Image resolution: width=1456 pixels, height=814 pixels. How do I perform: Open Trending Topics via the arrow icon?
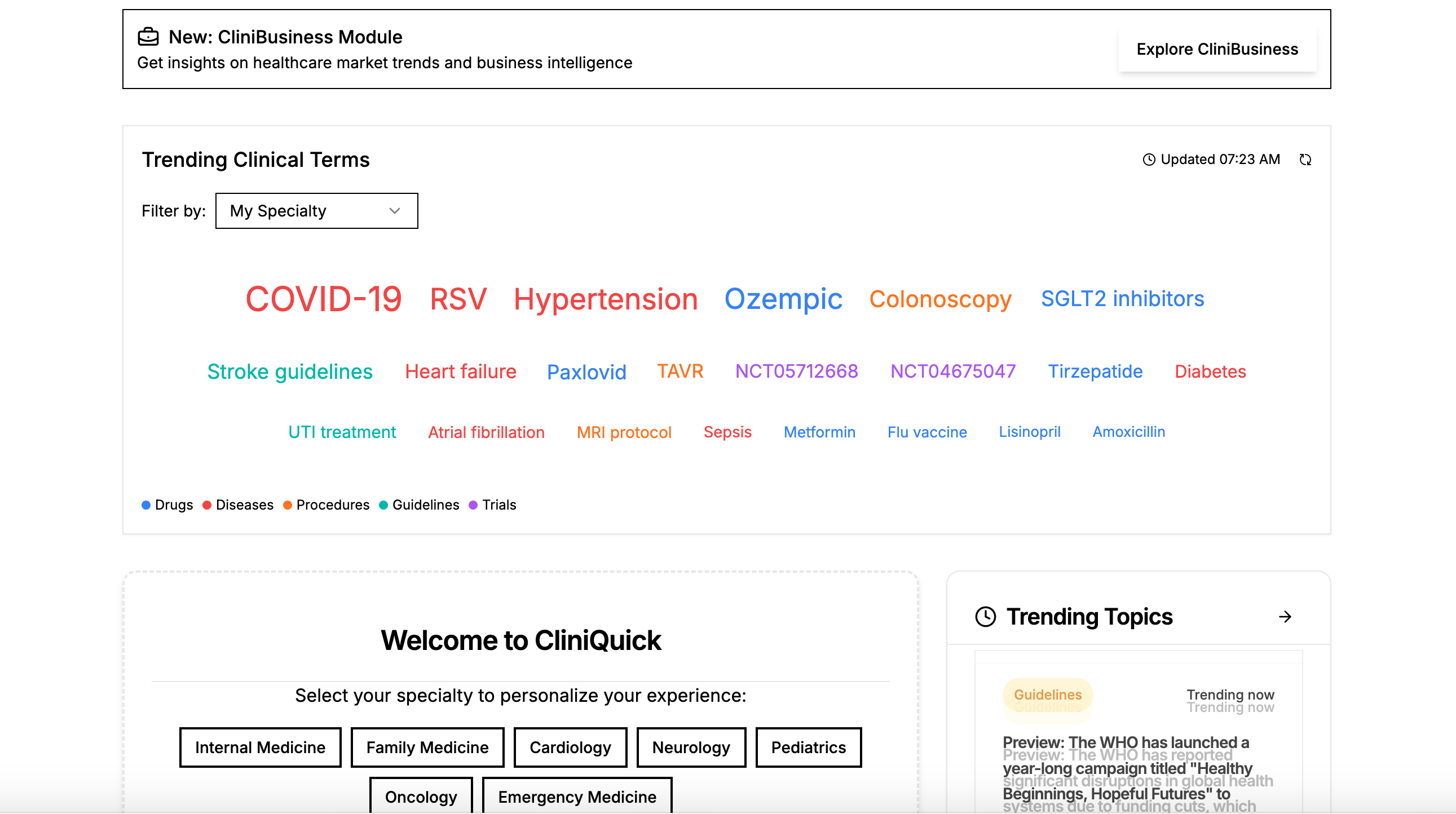[1285, 617]
